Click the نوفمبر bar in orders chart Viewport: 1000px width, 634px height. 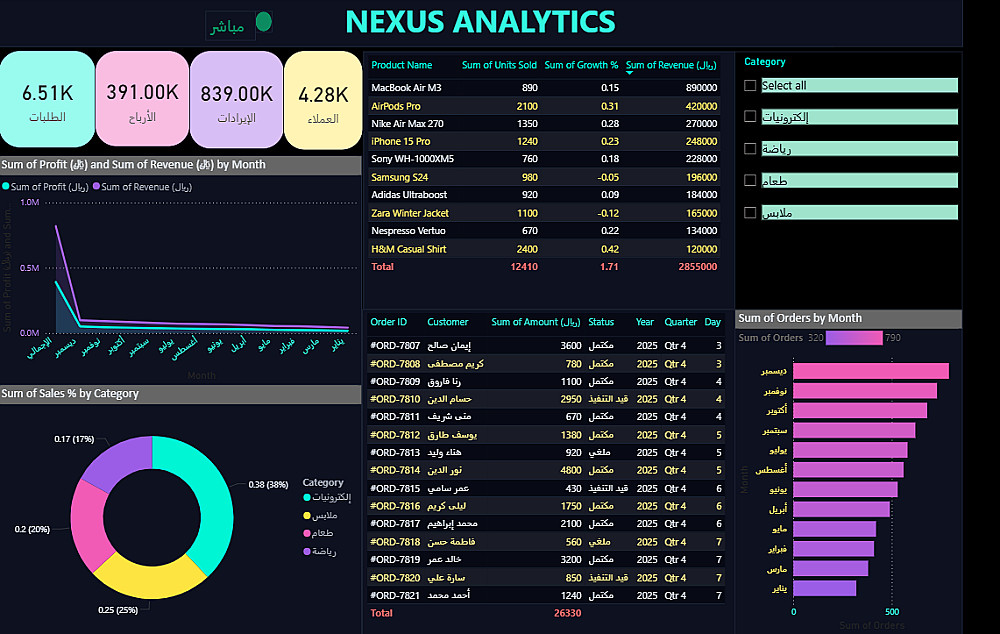point(865,391)
